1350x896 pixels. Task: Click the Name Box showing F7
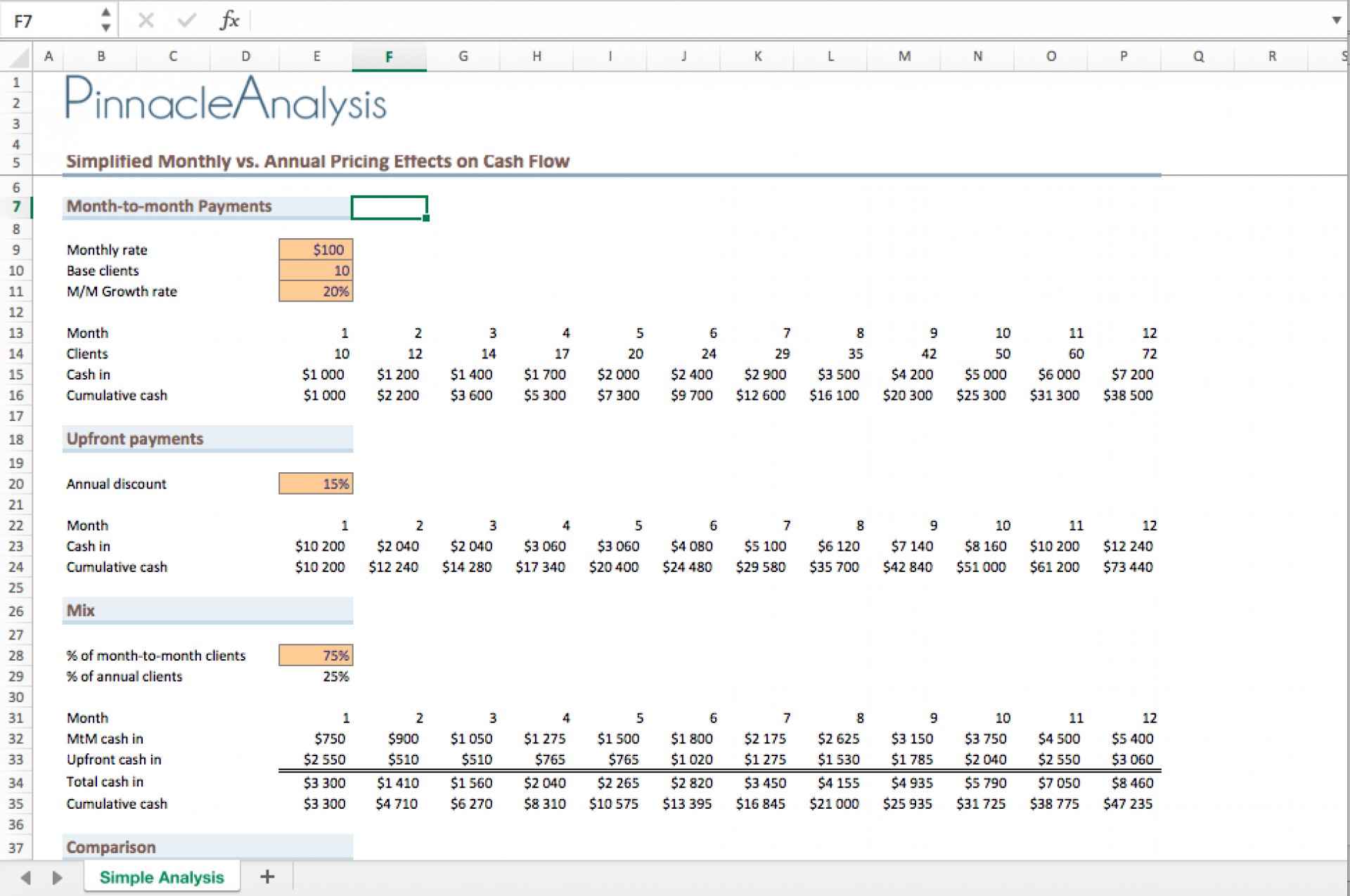(49, 20)
